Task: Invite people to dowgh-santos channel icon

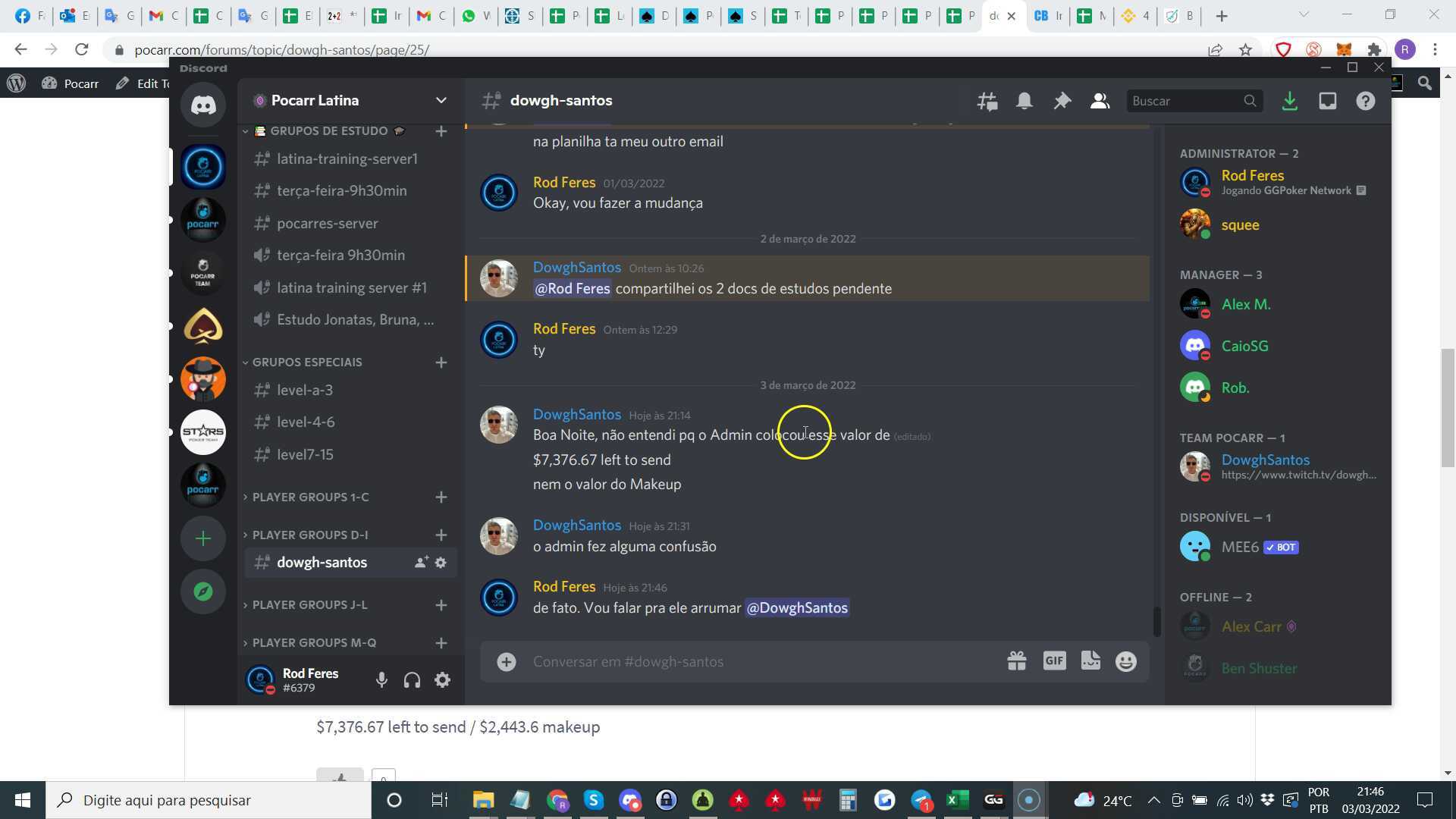Action: pos(421,563)
